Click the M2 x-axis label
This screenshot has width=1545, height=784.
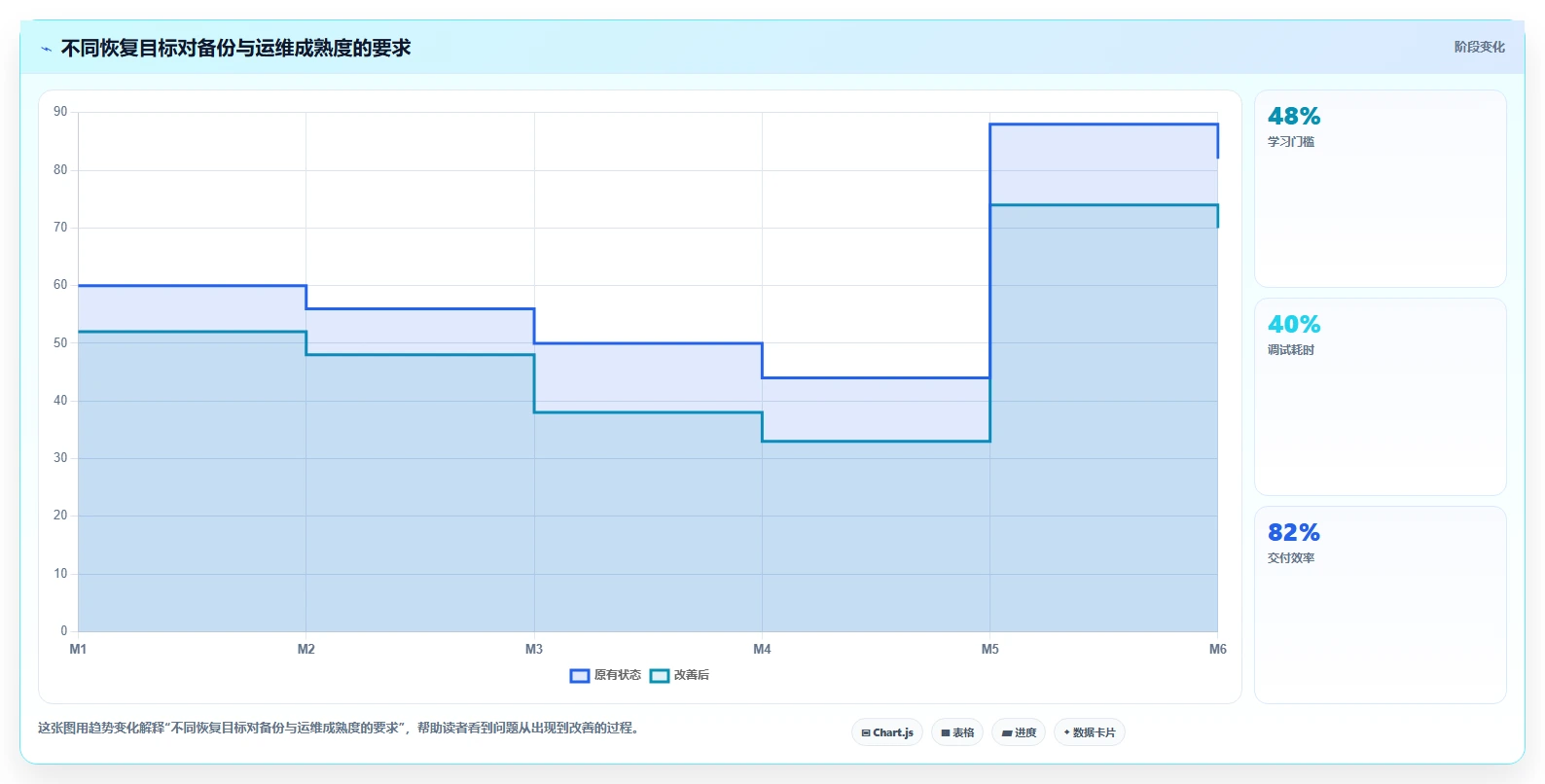306,649
